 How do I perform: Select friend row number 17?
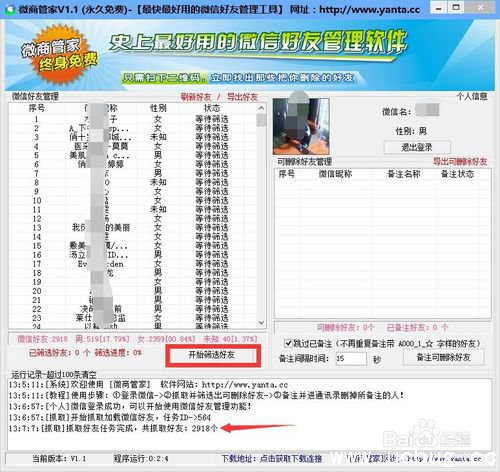[x=133, y=264]
